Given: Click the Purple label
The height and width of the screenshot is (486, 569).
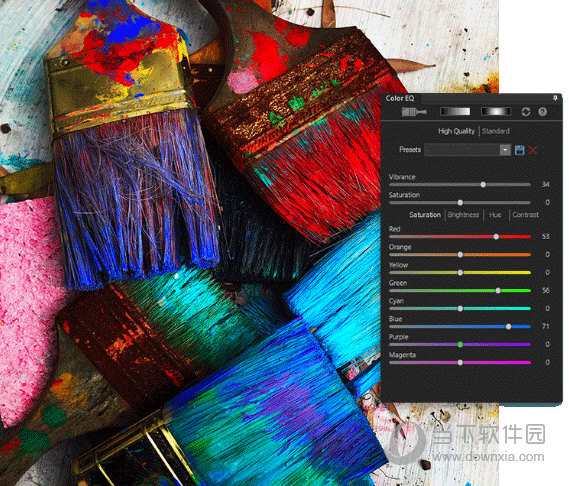Looking at the screenshot, I should coord(398,337).
